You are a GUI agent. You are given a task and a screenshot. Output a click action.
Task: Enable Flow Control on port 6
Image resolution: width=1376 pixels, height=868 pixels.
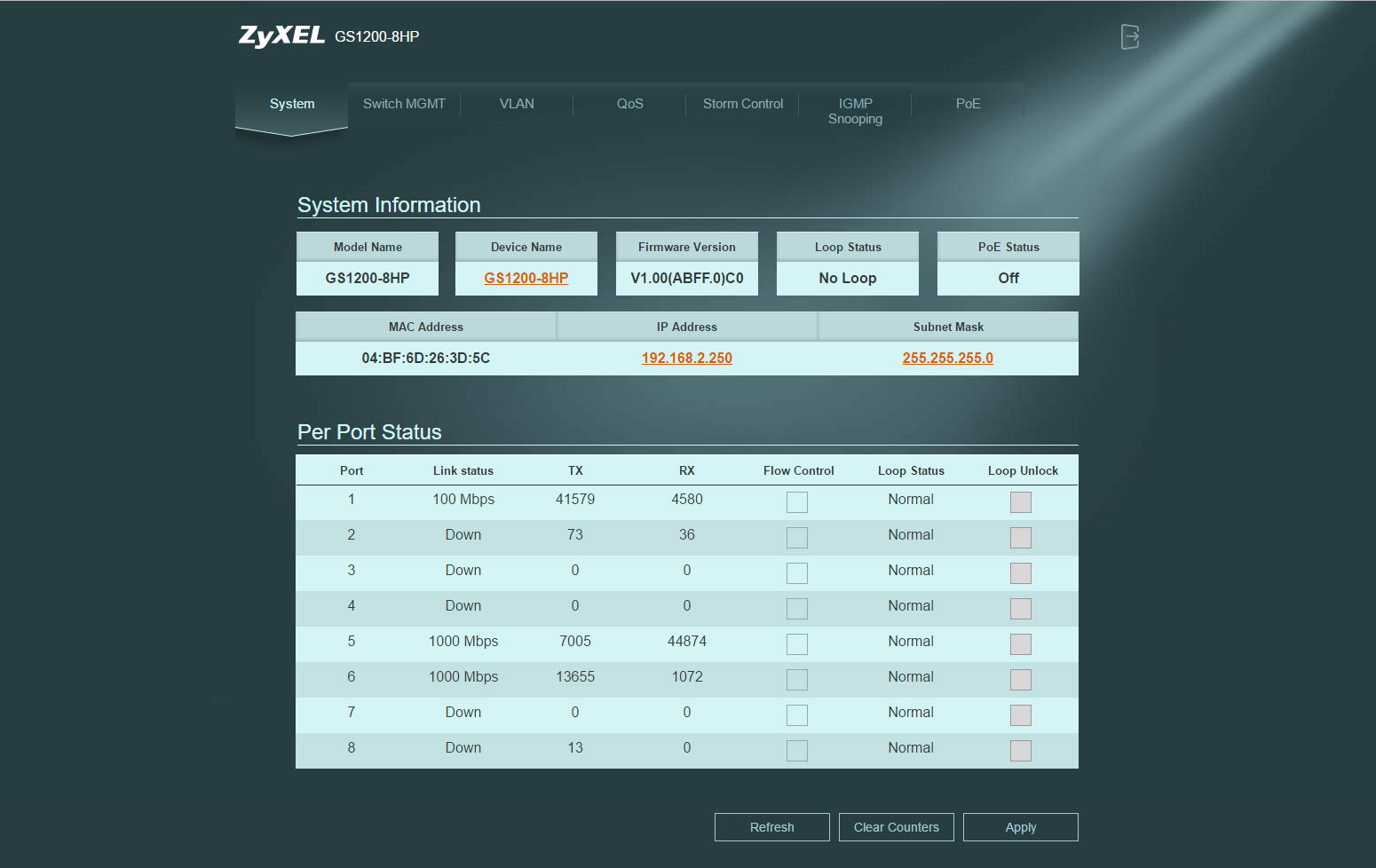point(797,680)
